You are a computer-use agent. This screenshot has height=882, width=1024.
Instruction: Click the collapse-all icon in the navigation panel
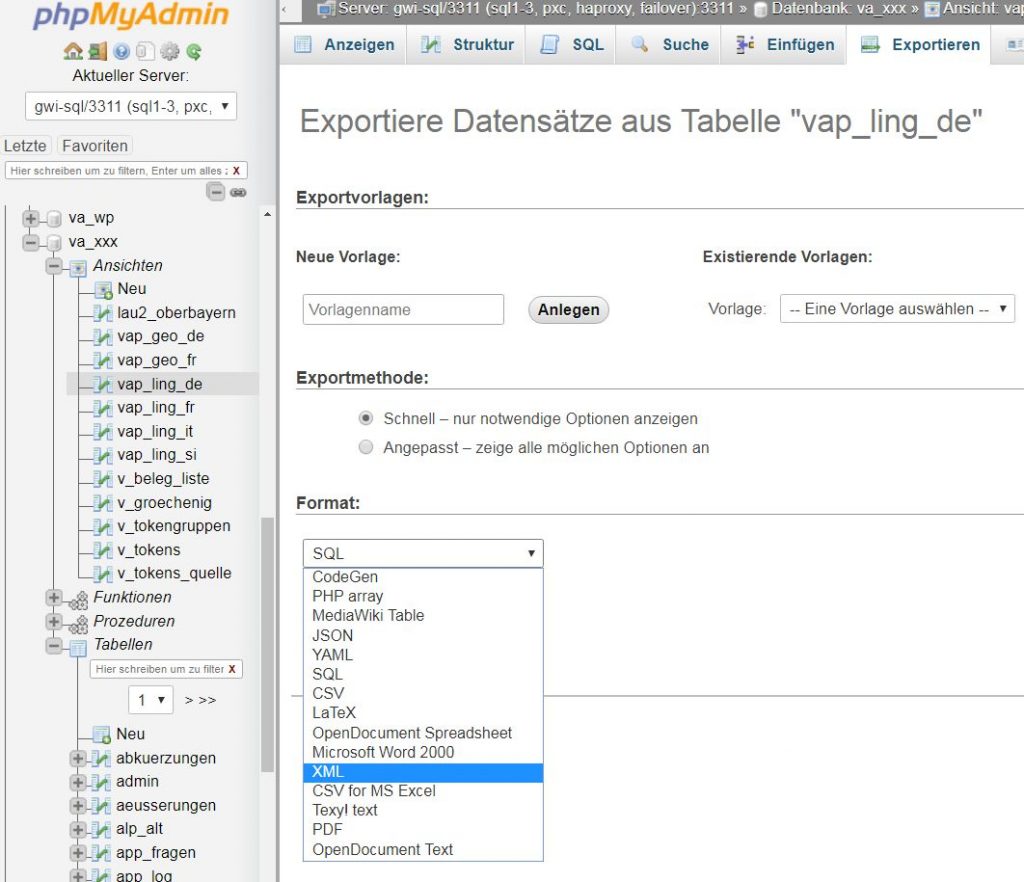215,192
